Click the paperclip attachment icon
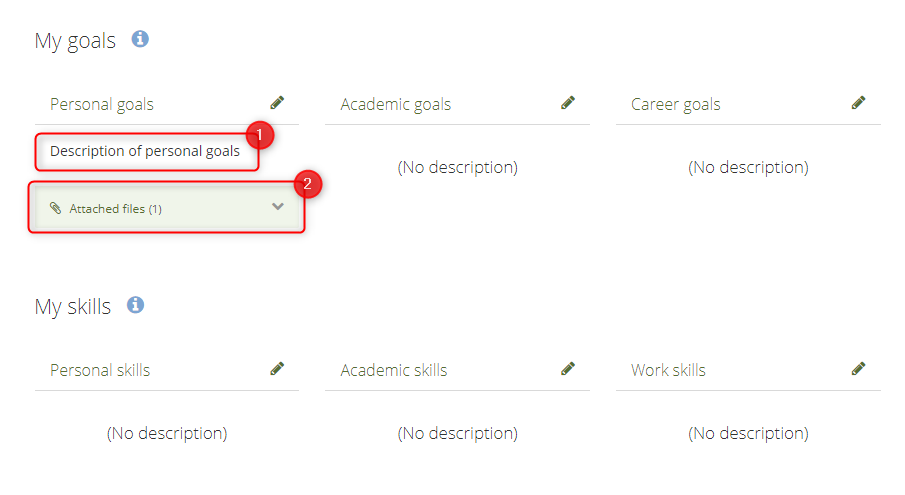The height and width of the screenshot is (495, 905). click(x=56, y=208)
